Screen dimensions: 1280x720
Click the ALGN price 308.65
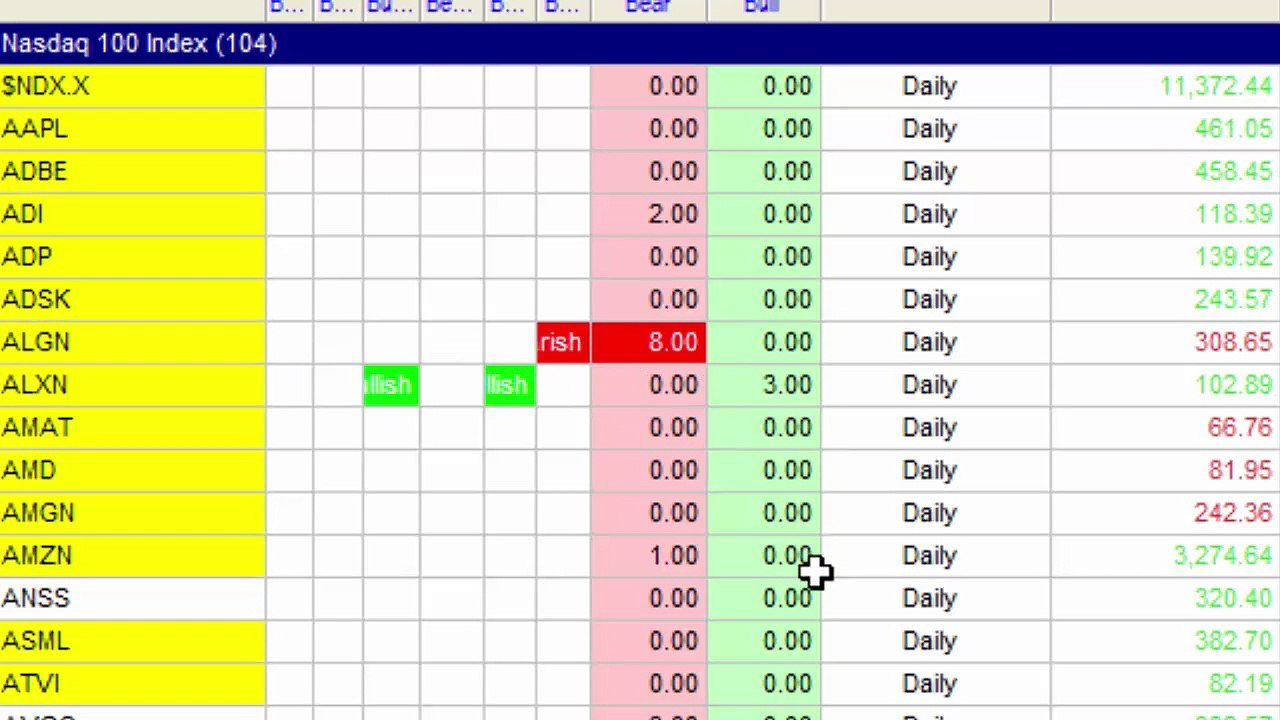tap(1233, 343)
